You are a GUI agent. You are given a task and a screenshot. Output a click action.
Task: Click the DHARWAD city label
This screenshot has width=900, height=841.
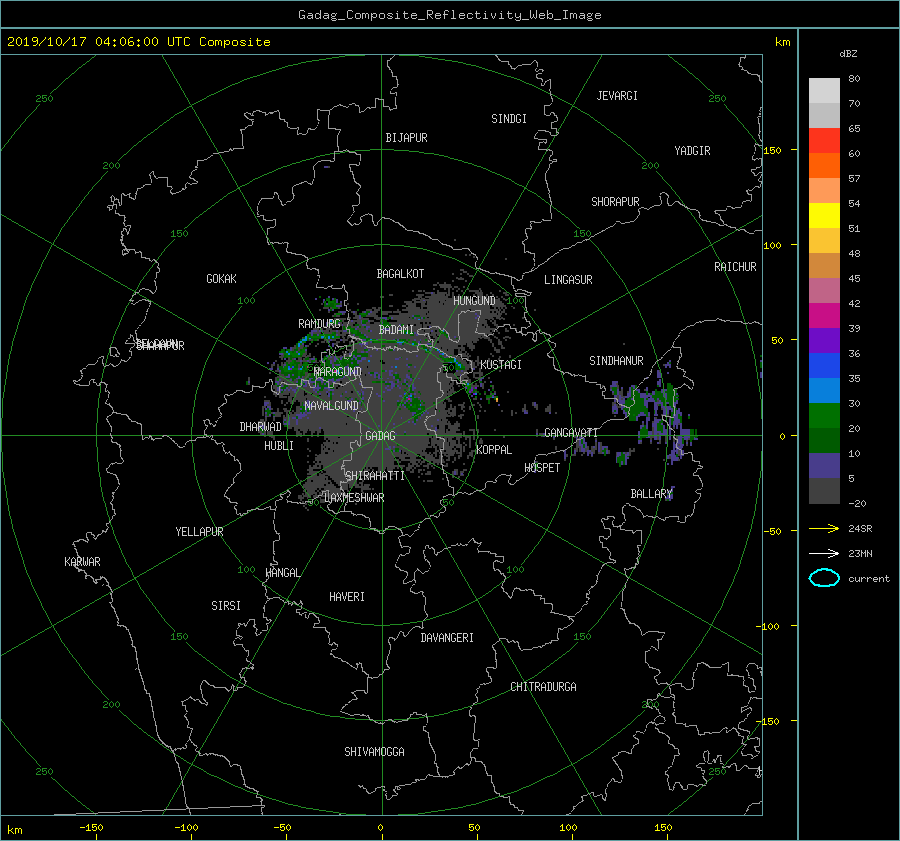pos(261,427)
